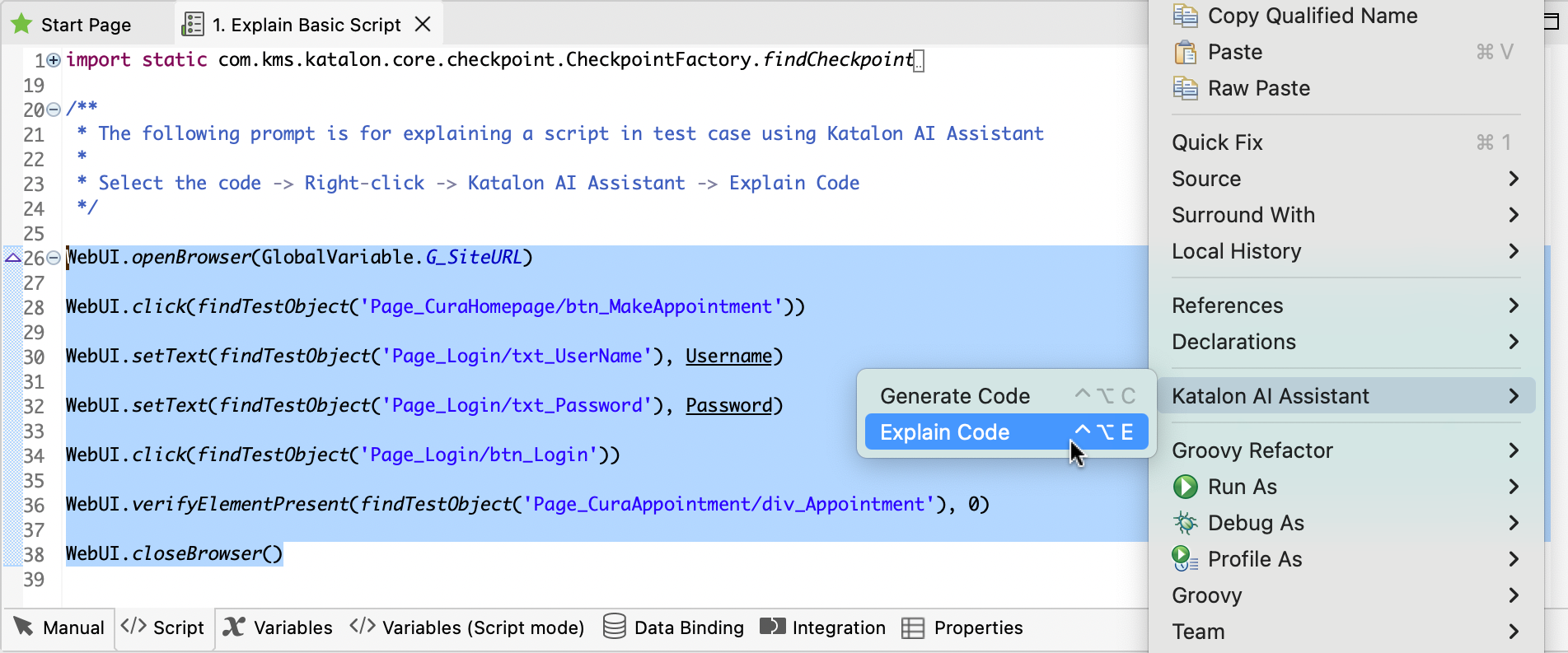Screen dimensions: 1568x653
Task: Expand the Declarations chevron
Action: [1514, 342]
